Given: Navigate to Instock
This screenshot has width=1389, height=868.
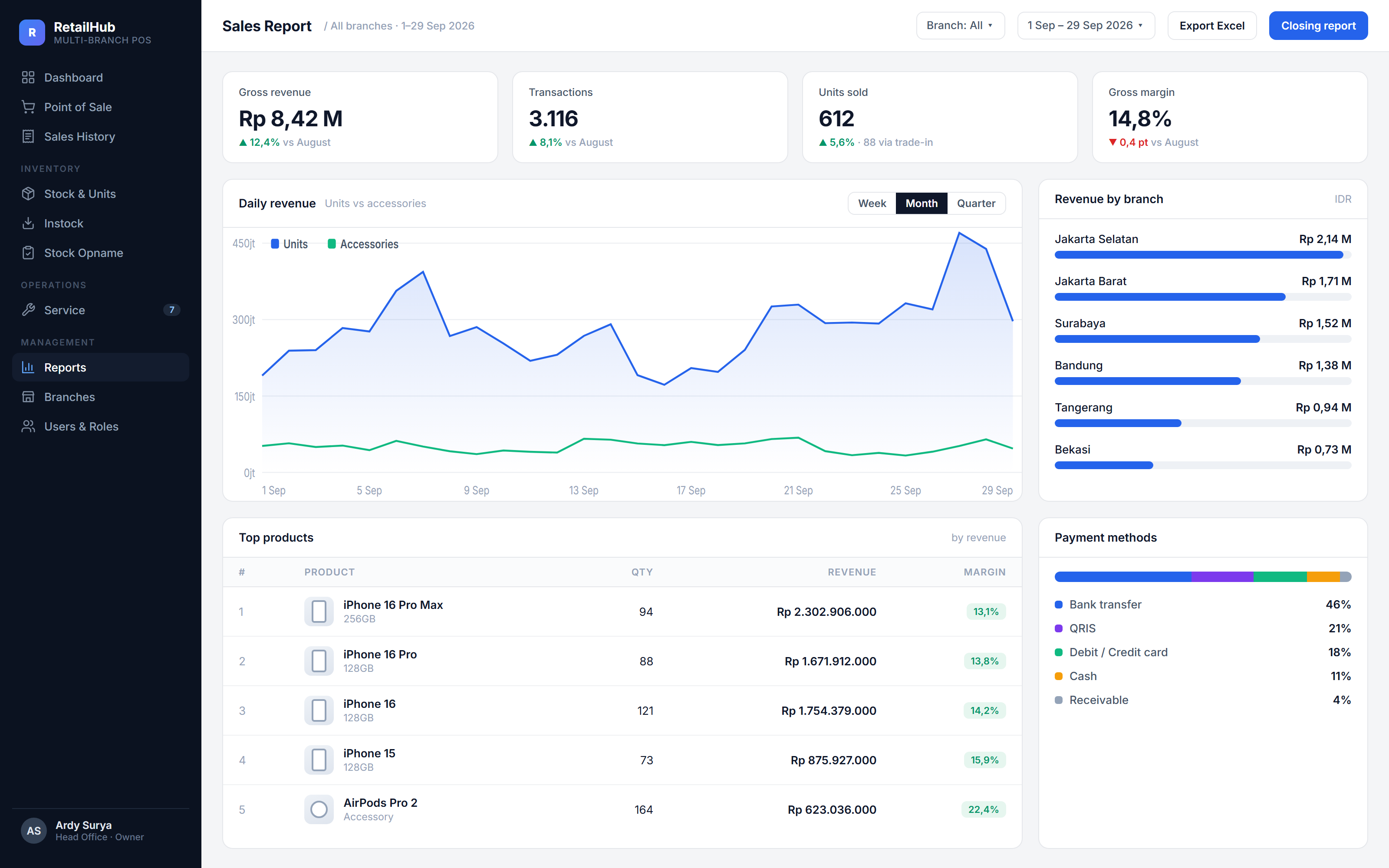Looking at the screenshot, I should 100,224.
